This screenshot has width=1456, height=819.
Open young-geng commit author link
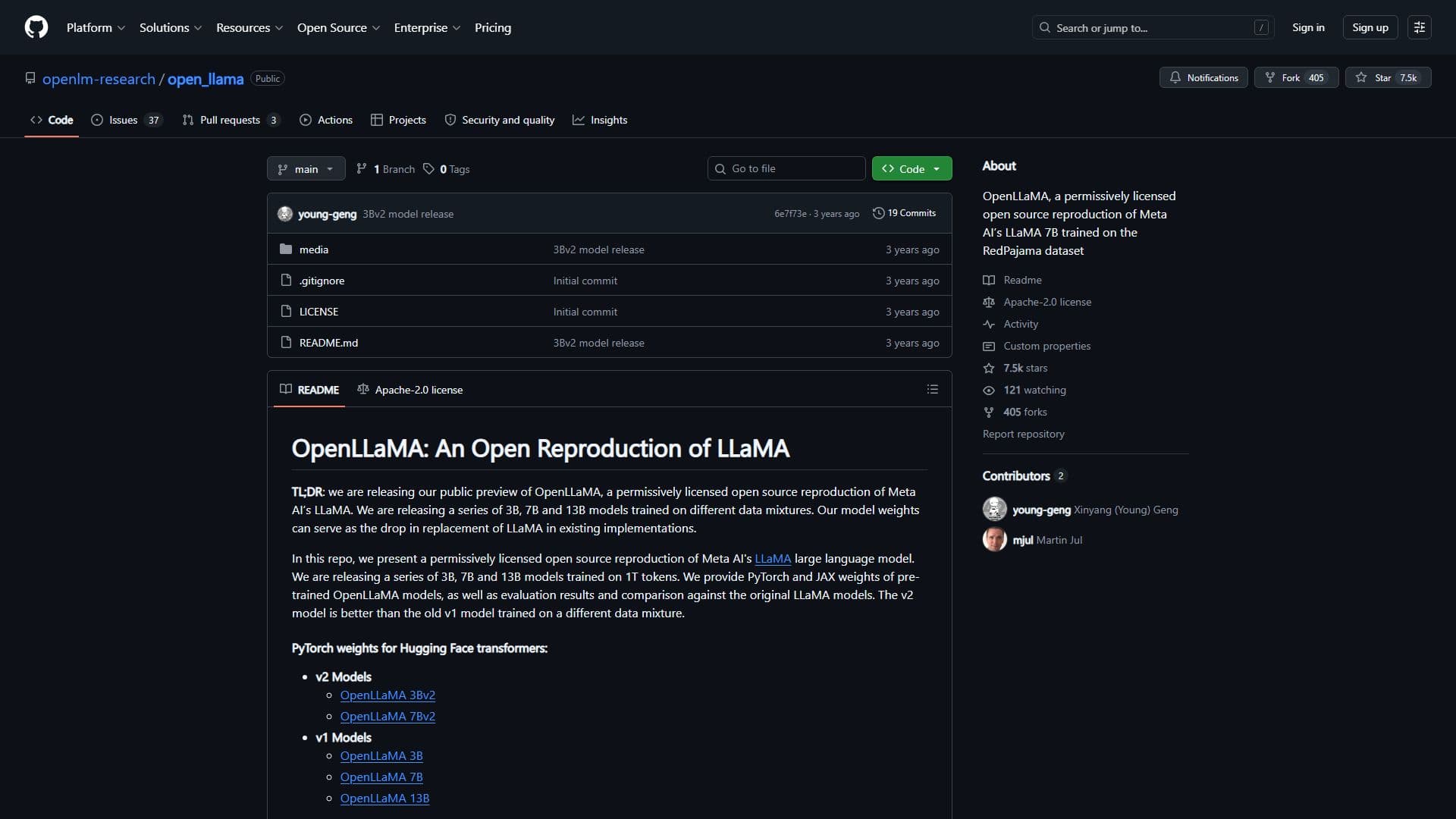point(327,214)
